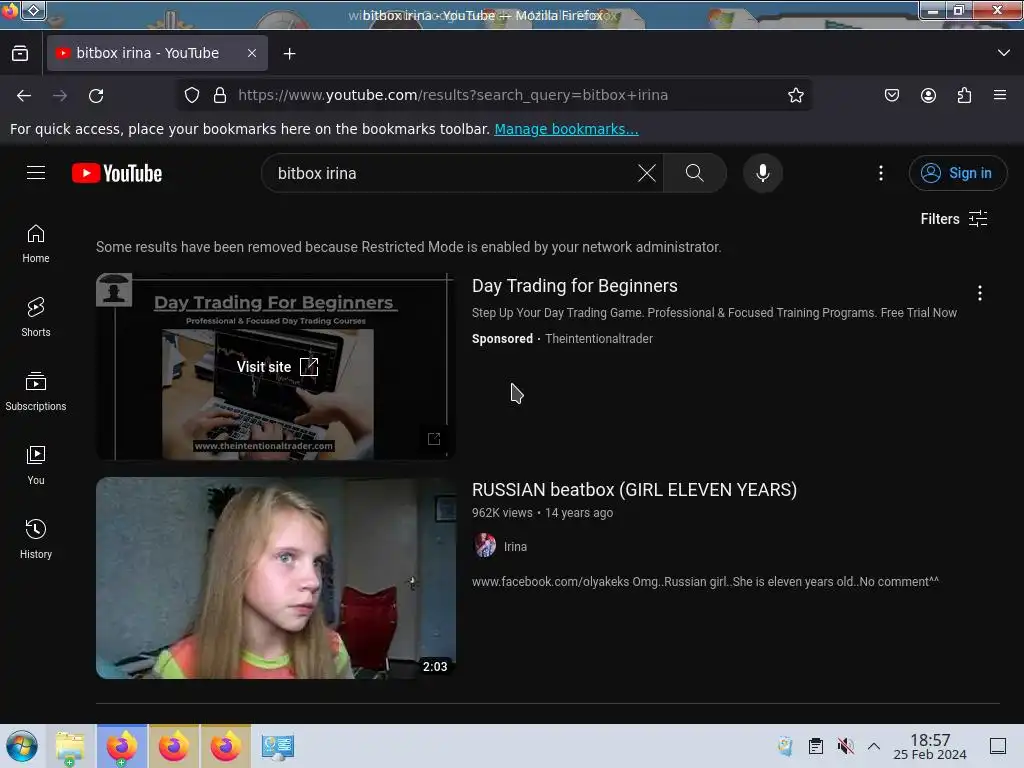Open History in the sidebar
Screen dimensions: 1024x768
tap(36, 539)
